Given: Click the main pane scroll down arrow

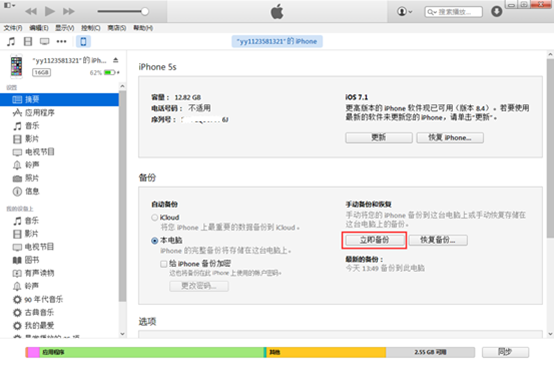Looking at the screenshot, I should coord(550,334).
